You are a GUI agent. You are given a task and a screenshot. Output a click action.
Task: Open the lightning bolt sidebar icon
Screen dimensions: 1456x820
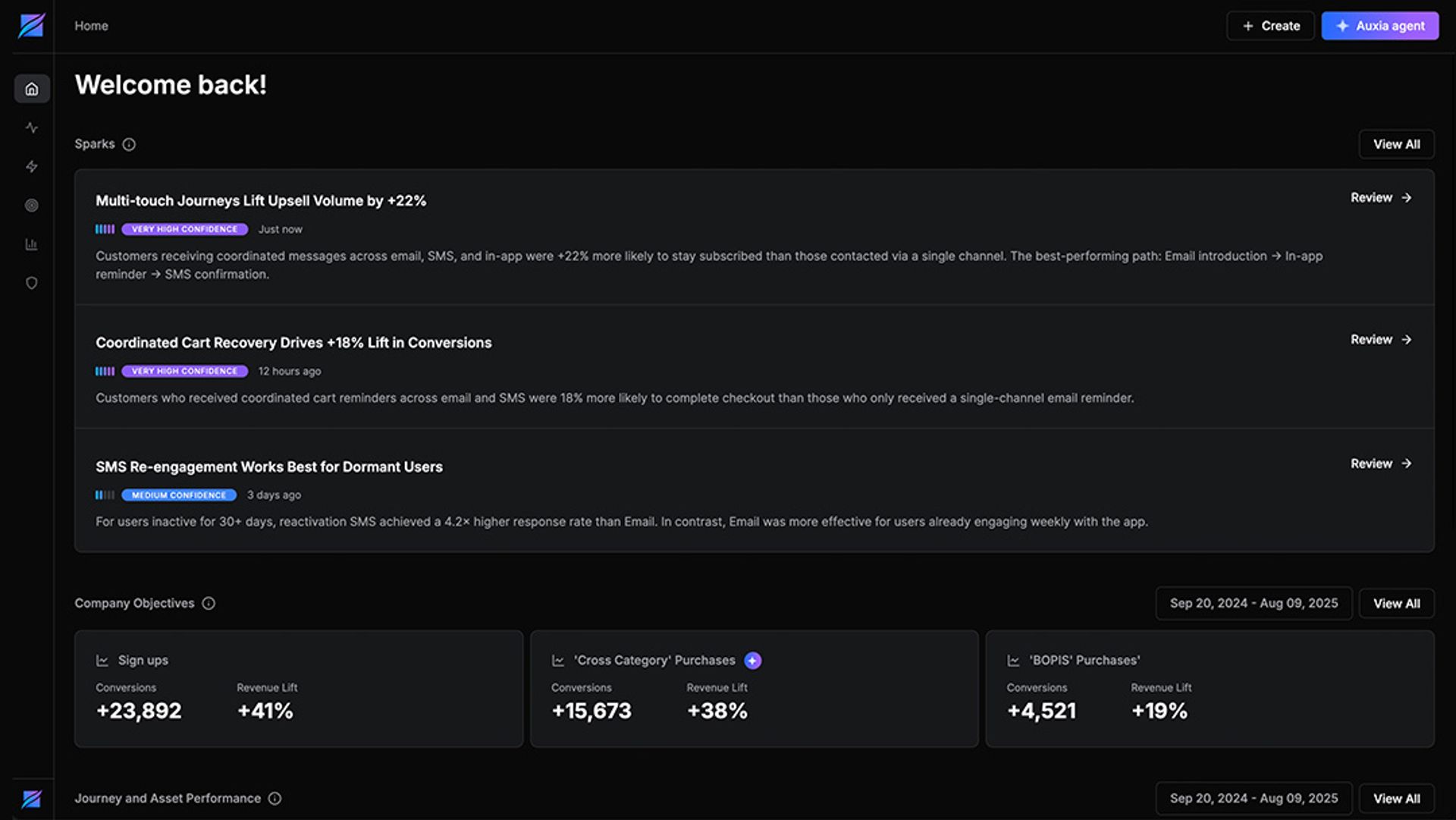32,166
